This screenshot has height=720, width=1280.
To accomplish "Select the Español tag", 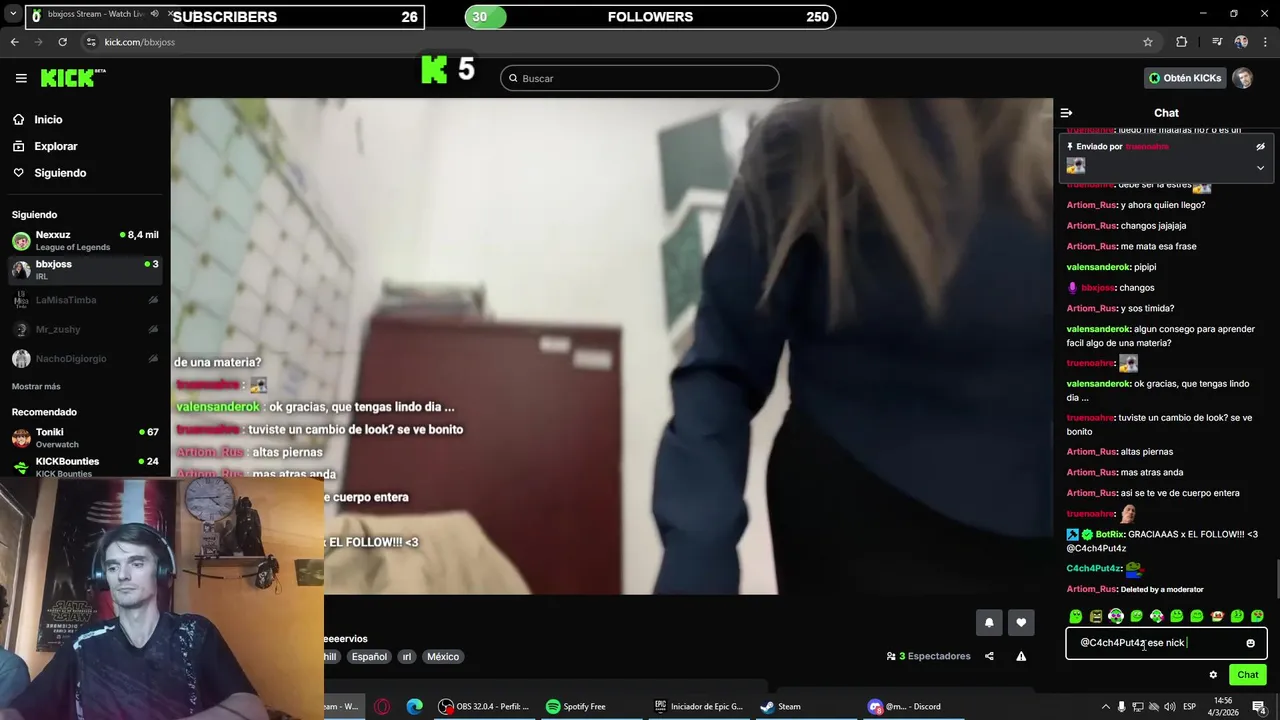I will coord(368,657).
